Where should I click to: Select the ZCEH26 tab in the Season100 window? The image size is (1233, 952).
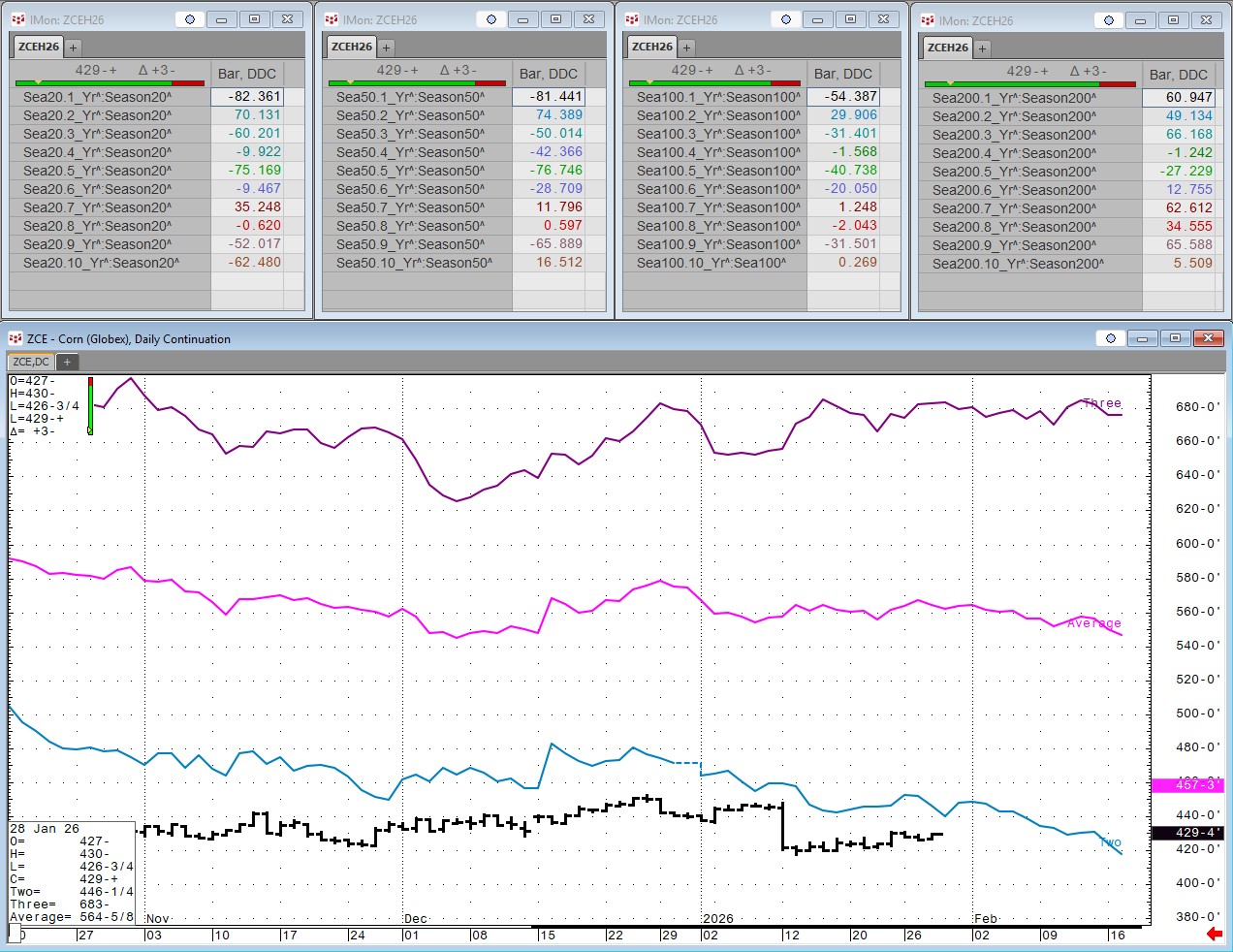tap(651, 47)
